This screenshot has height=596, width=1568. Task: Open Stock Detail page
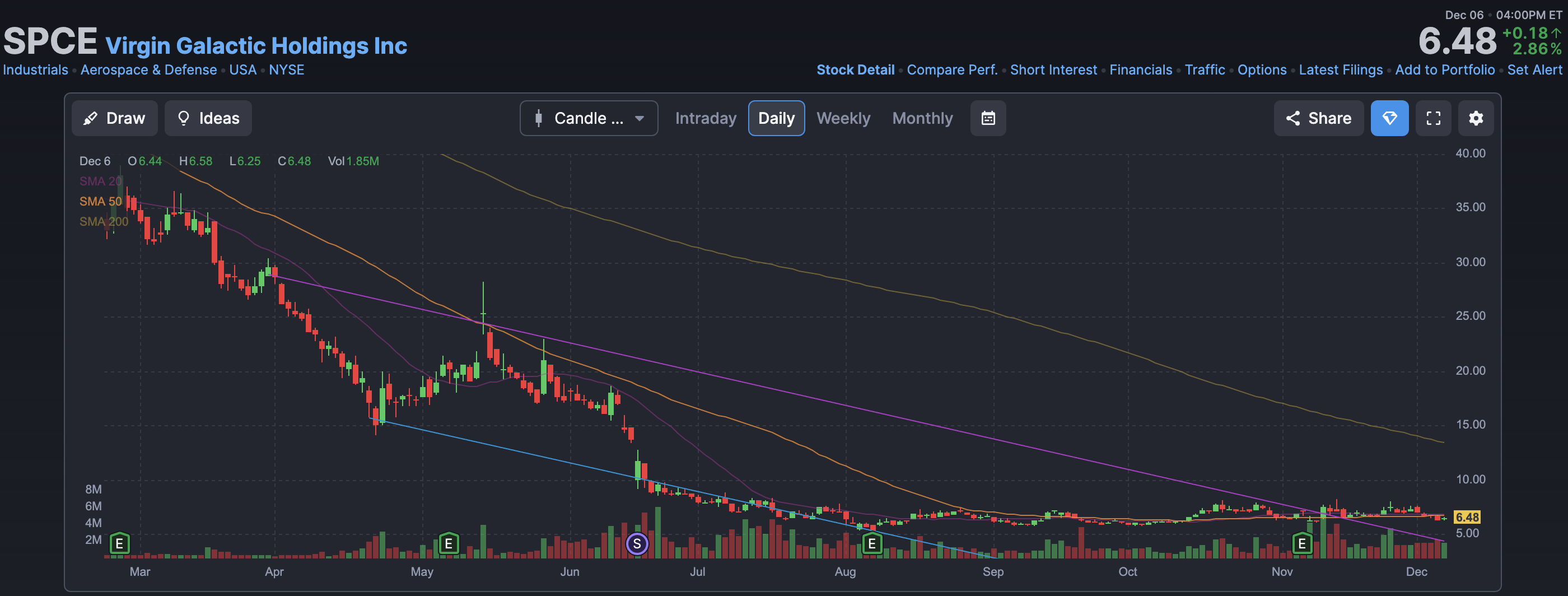pos(855,70)
